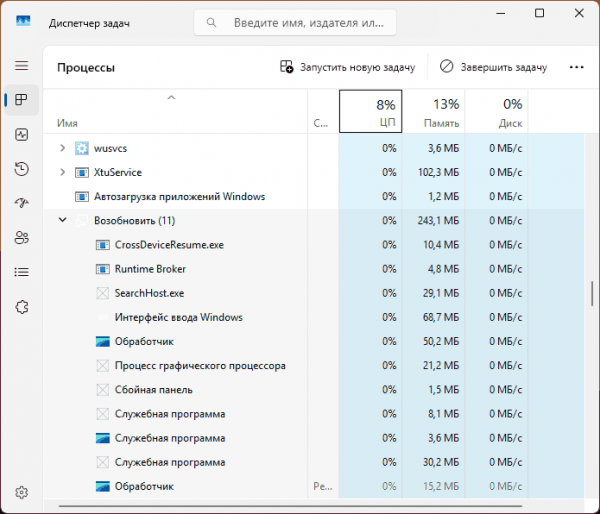Click the wusvcs gear icon

(x=82, y=148)
